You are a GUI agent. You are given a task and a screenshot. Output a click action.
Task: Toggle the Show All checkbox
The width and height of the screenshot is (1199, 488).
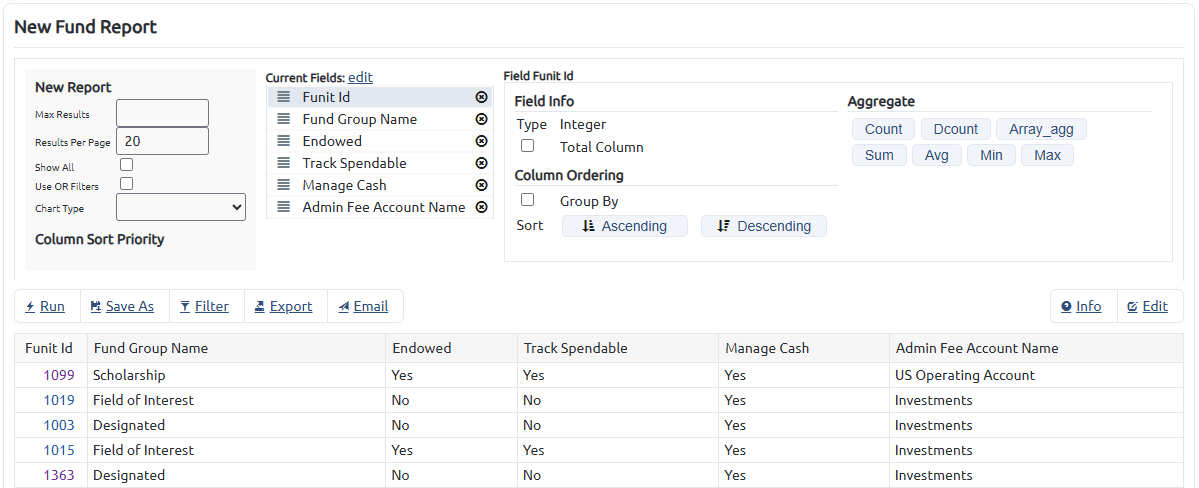pyautogui.click(x=126, y=164)
